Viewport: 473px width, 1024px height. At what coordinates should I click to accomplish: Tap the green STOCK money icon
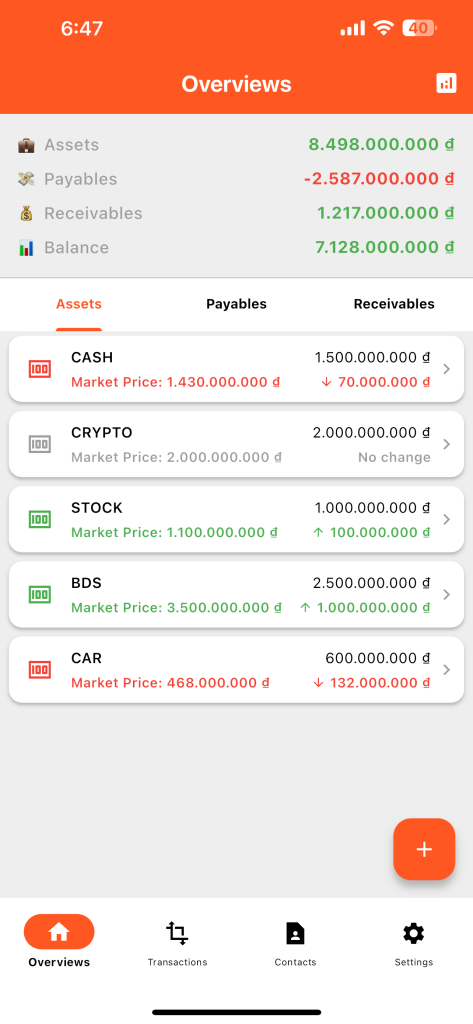click(40, 519)
